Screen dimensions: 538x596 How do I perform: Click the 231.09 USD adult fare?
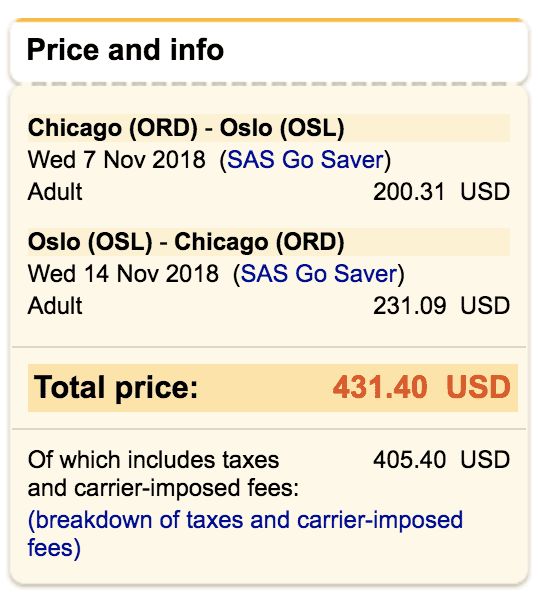pyautogui.click(x=441, y=306)
